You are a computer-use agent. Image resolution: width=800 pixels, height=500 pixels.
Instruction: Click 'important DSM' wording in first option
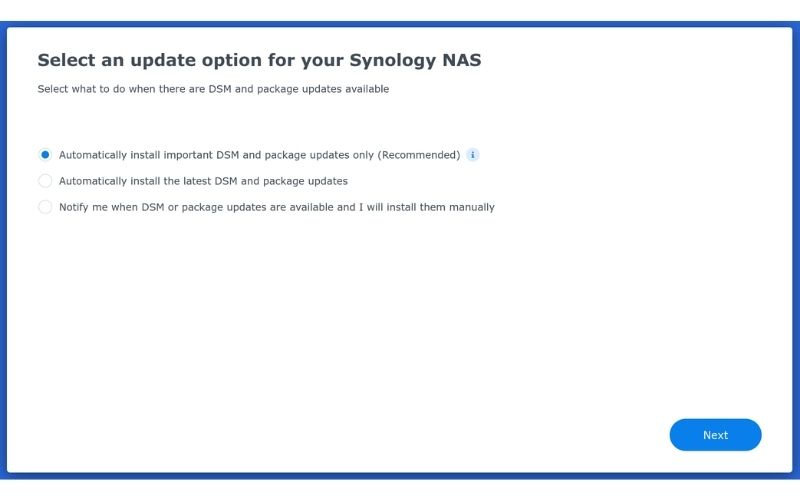click(x=201, y=155)
